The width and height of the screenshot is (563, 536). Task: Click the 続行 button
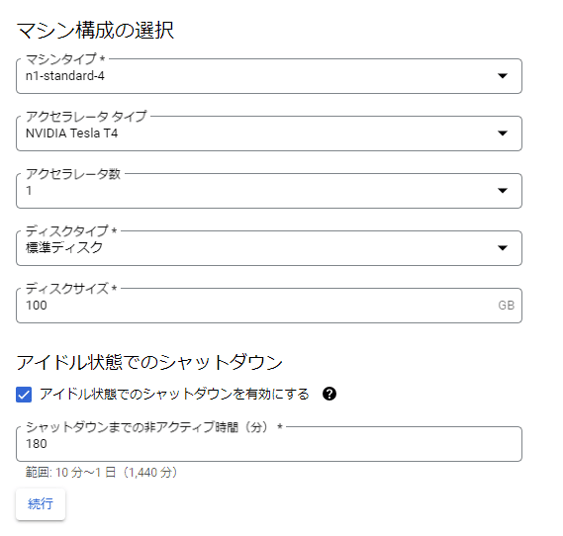point(41,504)
